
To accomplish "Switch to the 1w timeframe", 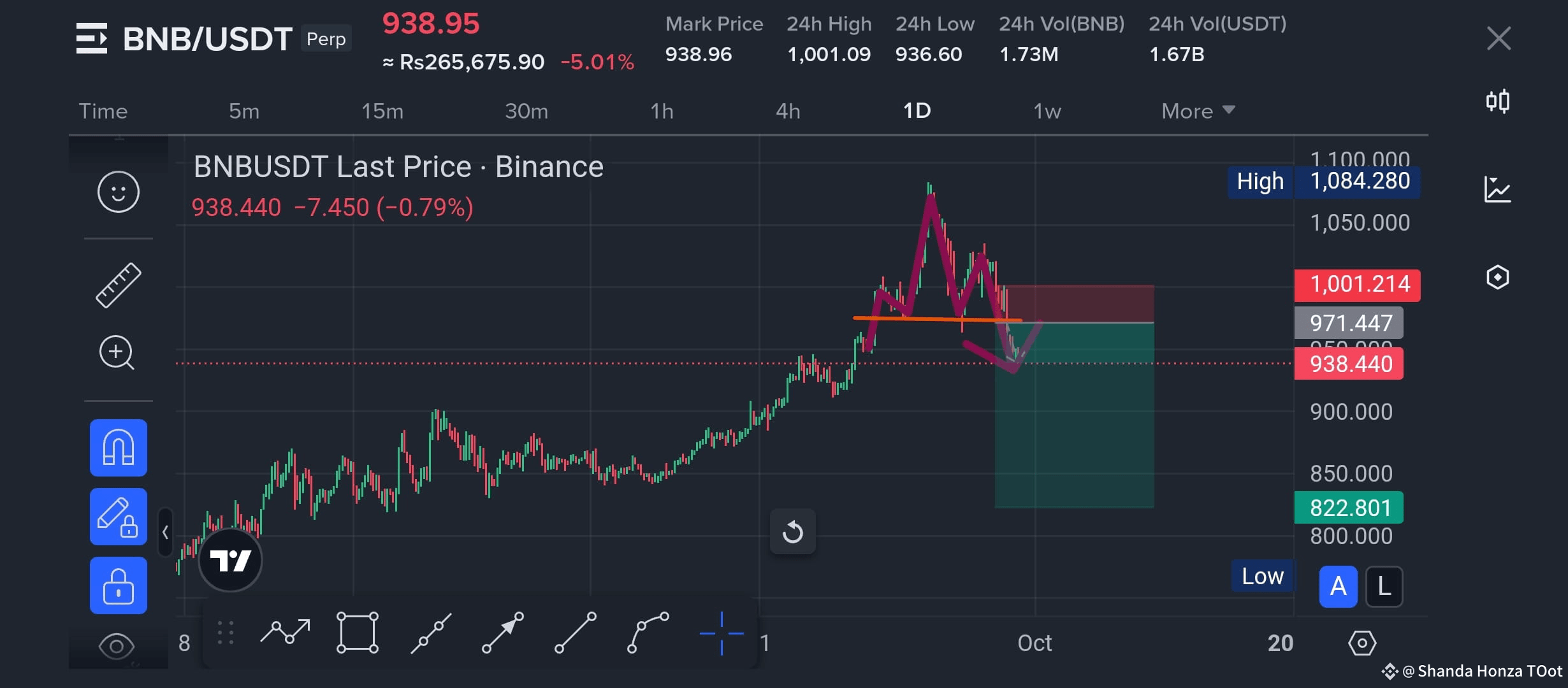I will point(1047,111).
